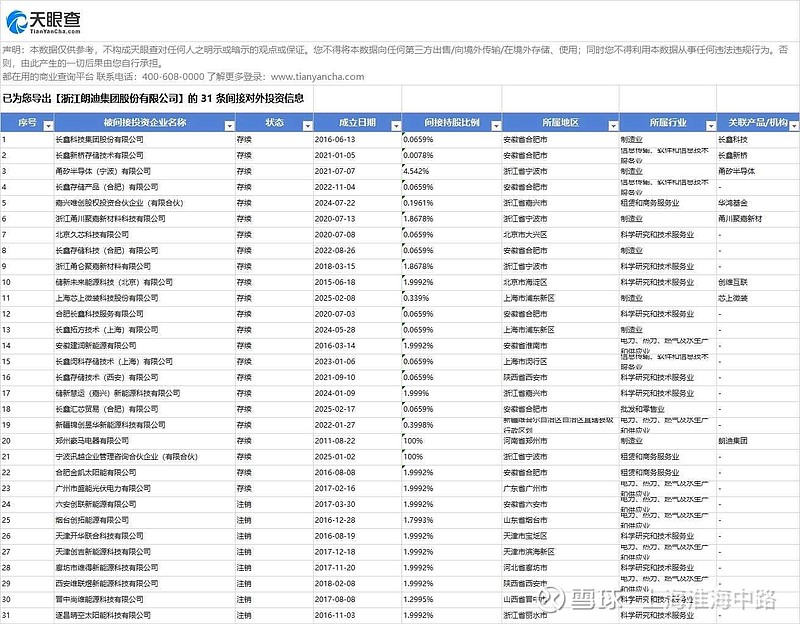Open the 所属地区 column filter dropdown
The image size is (800, 624).
coord(613,126)
